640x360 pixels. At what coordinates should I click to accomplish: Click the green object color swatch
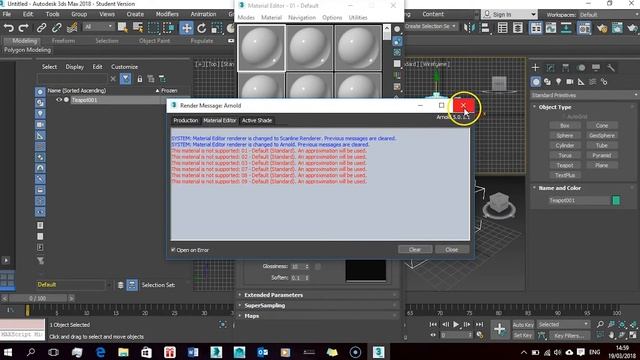tap(616, 200)
